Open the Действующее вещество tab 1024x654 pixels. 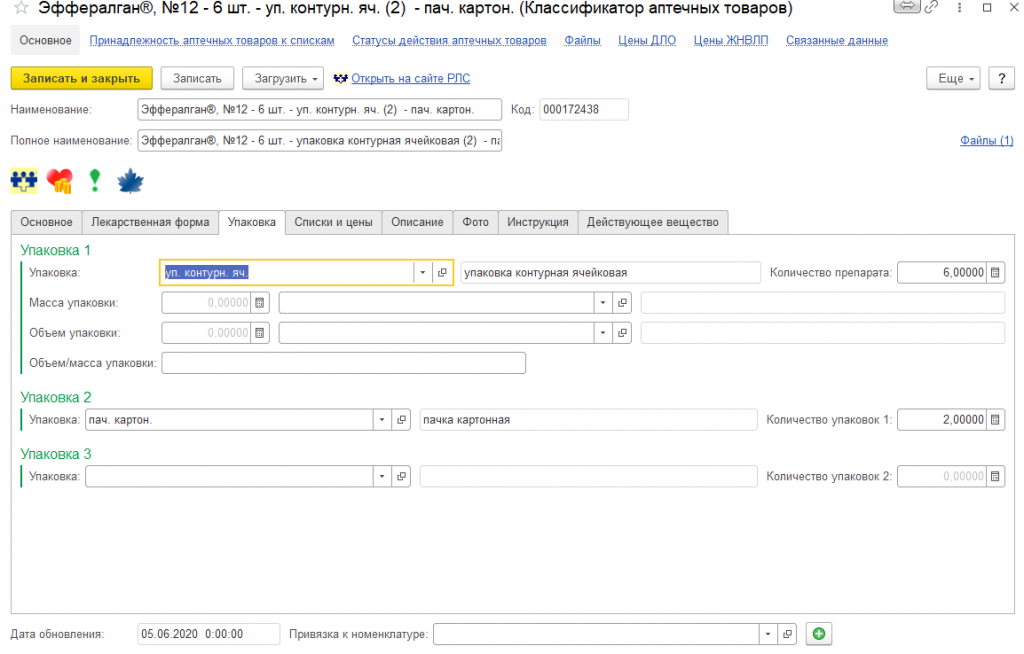pos(652,222)
